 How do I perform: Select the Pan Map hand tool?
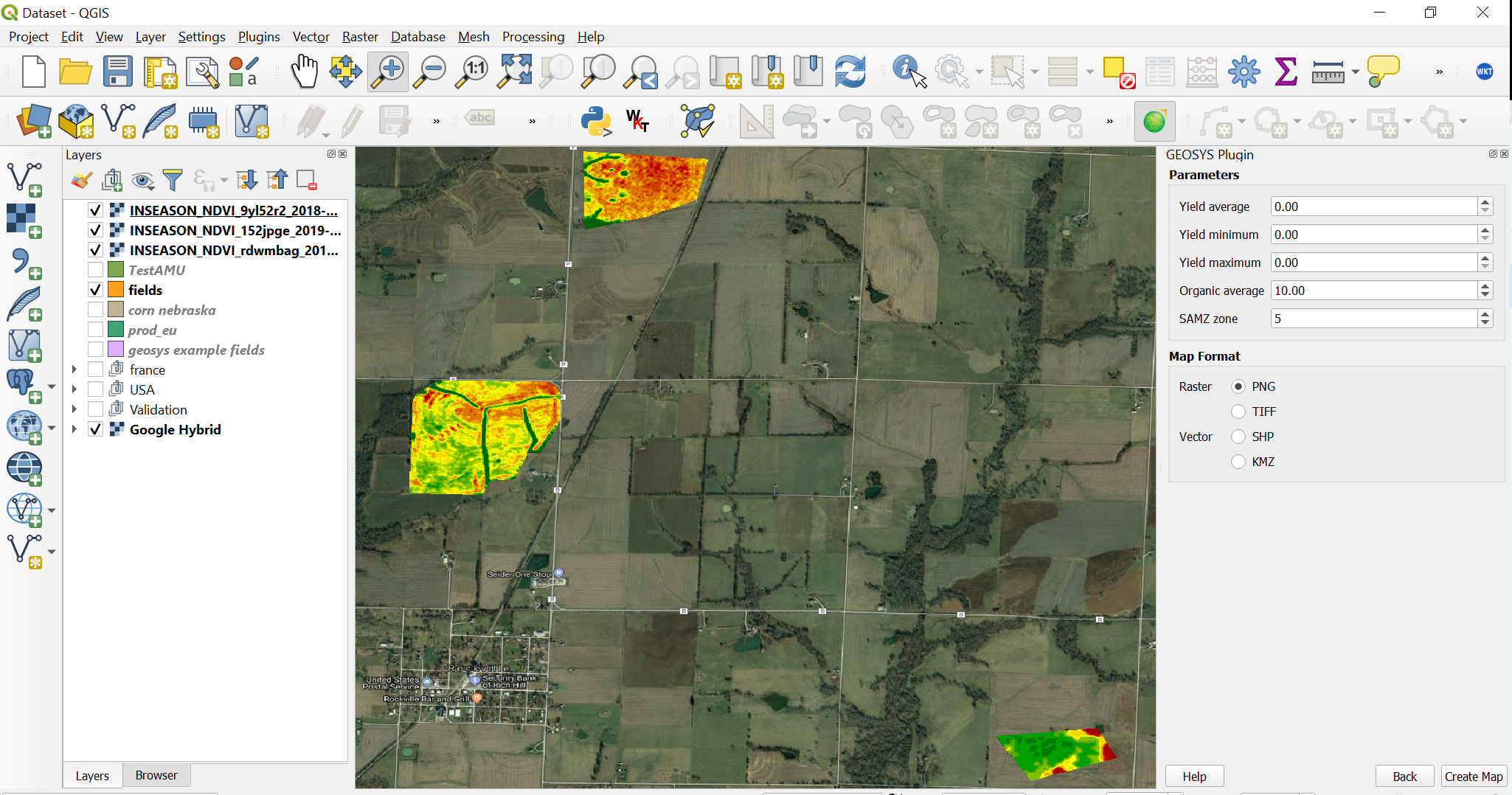303,72
